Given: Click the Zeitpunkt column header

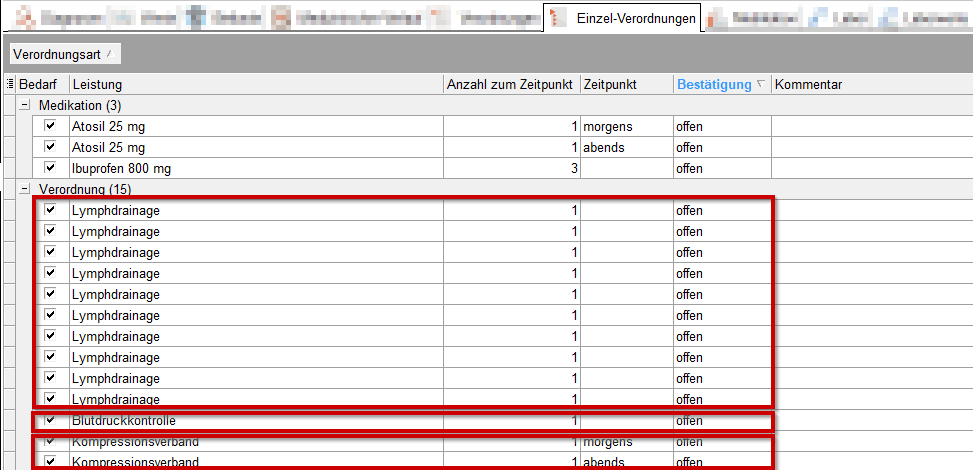Looking at the screenshot, I should click(625, 85).
